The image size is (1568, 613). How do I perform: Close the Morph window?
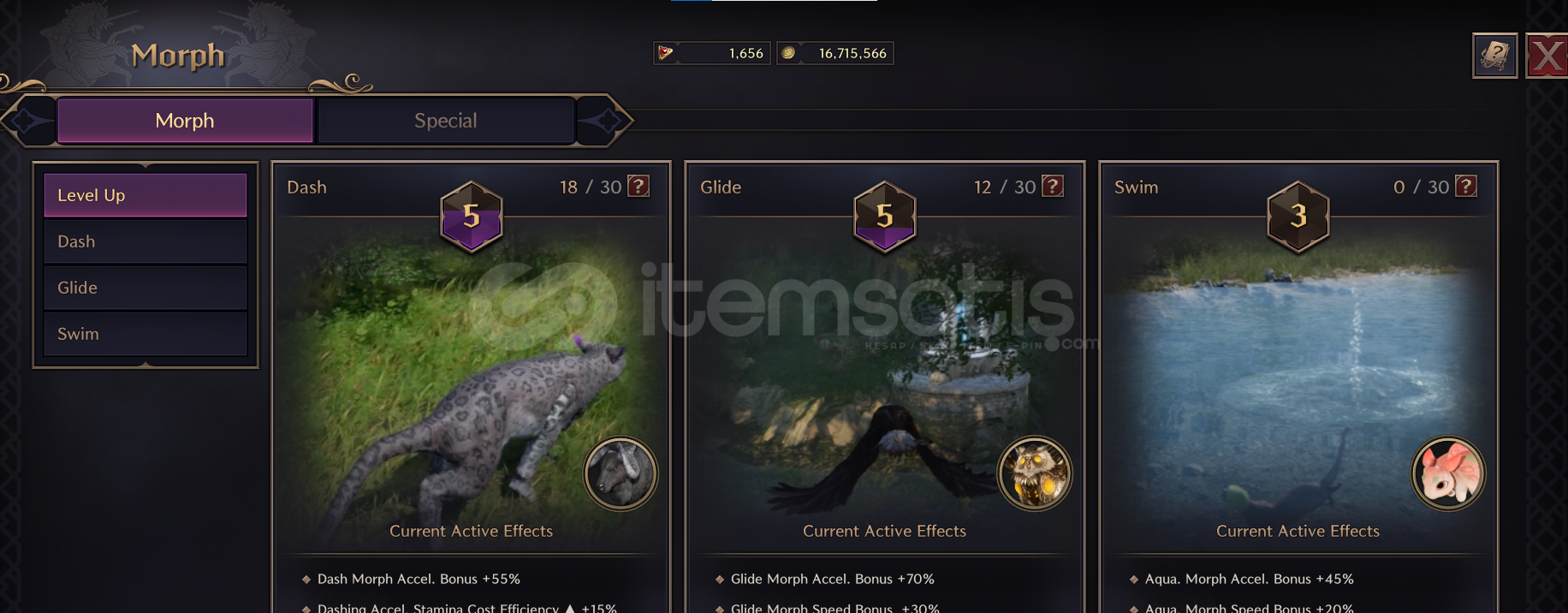(1547, 57)
